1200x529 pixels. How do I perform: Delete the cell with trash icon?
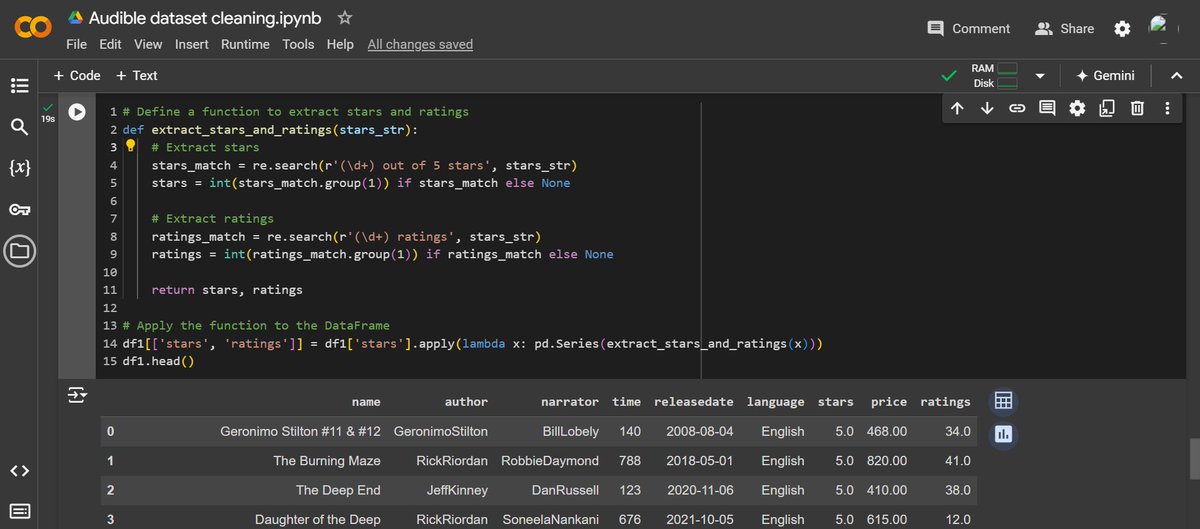pyautogui.click(x=1137, y=108)
